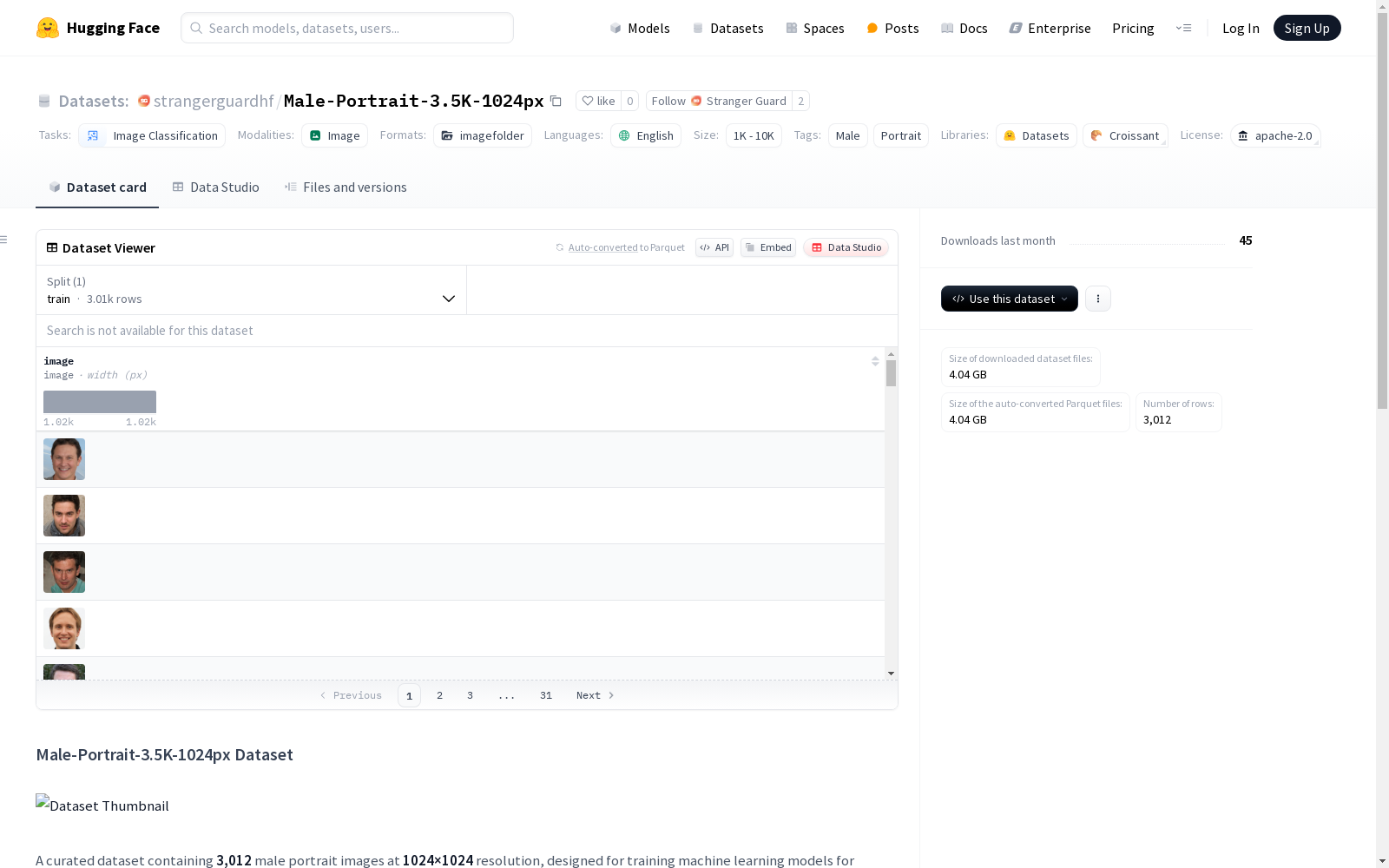Click the imagefolder format tag
Screen dimensions: 1389x868
pyautogui.click(x=483, y=135)
